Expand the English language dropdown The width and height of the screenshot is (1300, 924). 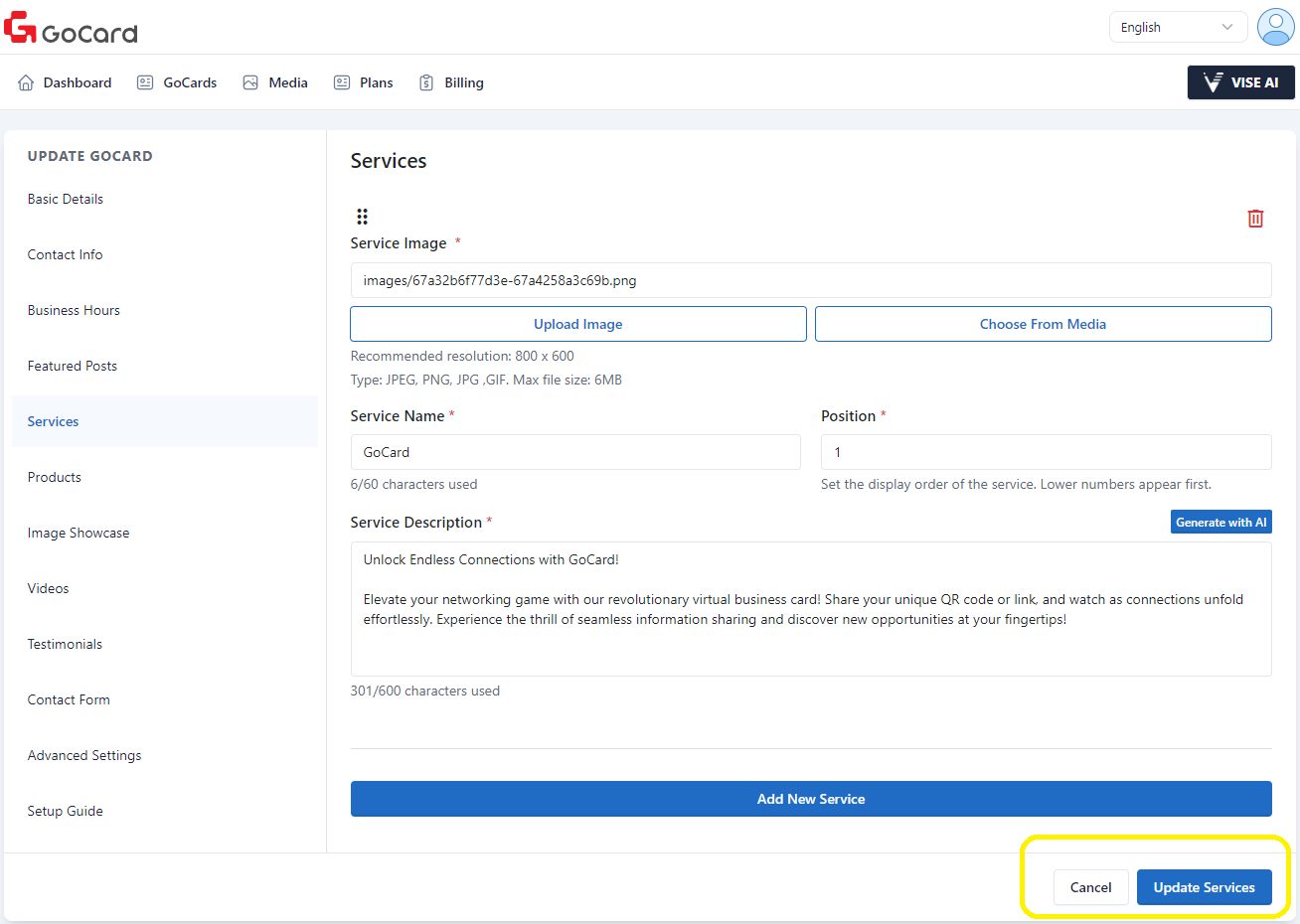[1177, 28]
